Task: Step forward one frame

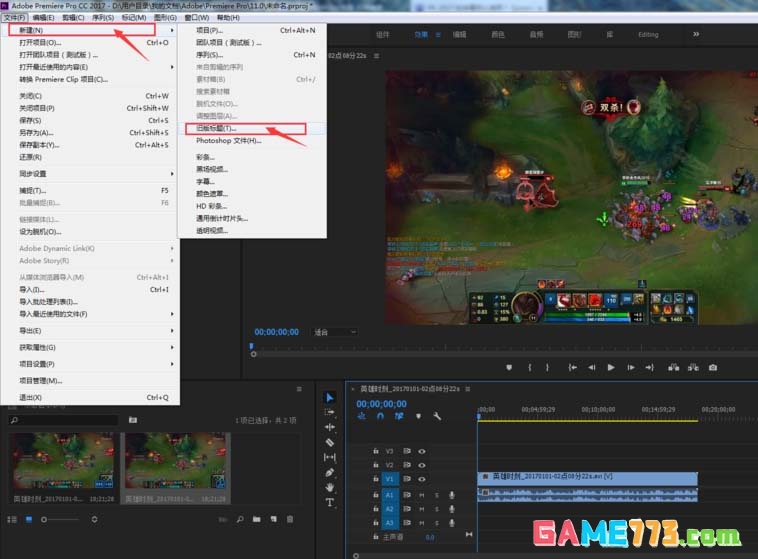Action: click(631, 368)
